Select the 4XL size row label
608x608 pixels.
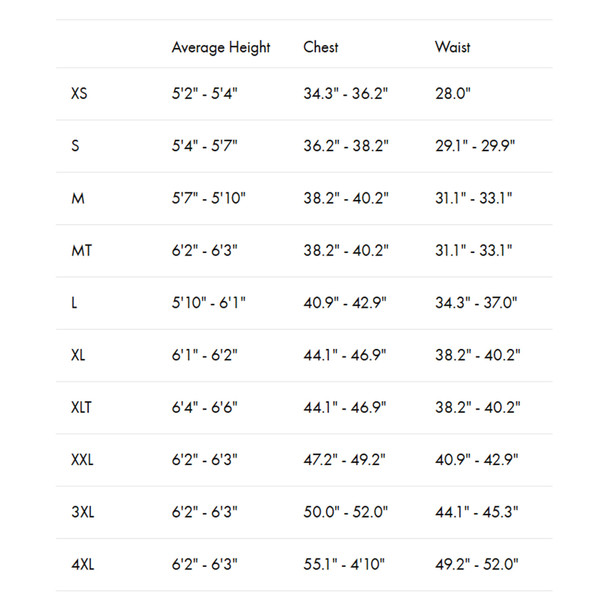[83, 565]
